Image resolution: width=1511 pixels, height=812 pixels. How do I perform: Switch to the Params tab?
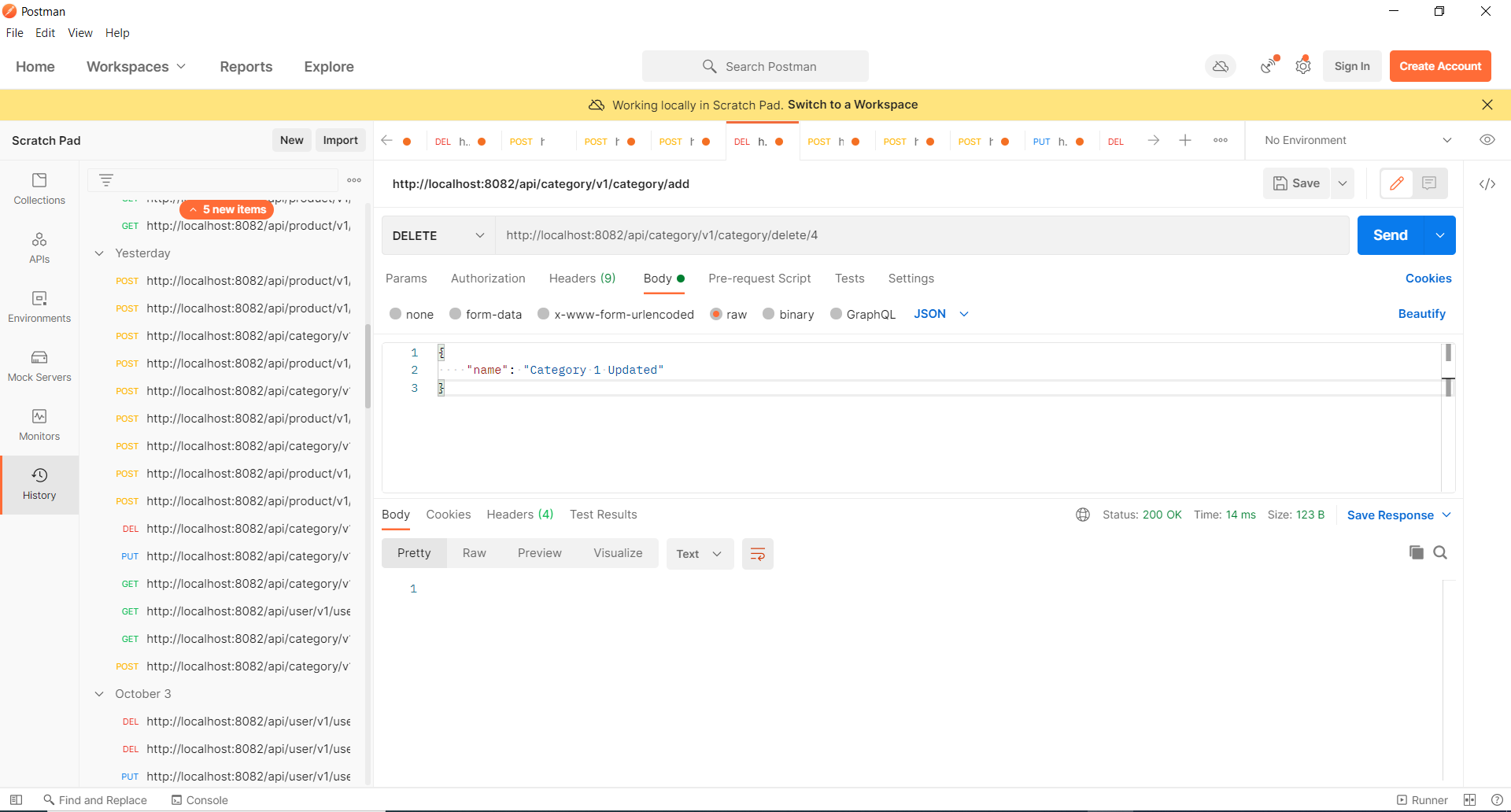click(406, 279)
